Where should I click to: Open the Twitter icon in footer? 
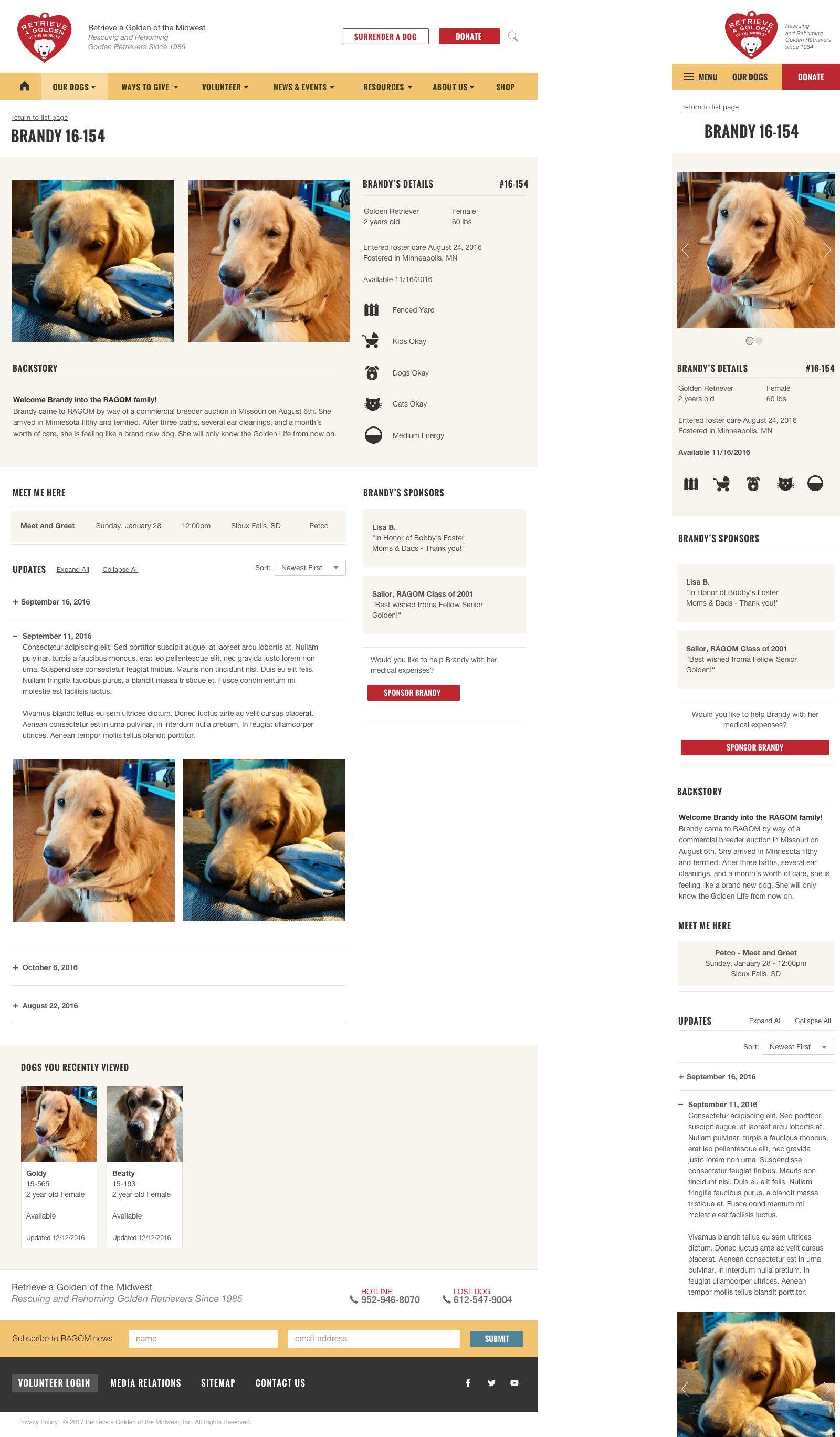point(491,1383)
